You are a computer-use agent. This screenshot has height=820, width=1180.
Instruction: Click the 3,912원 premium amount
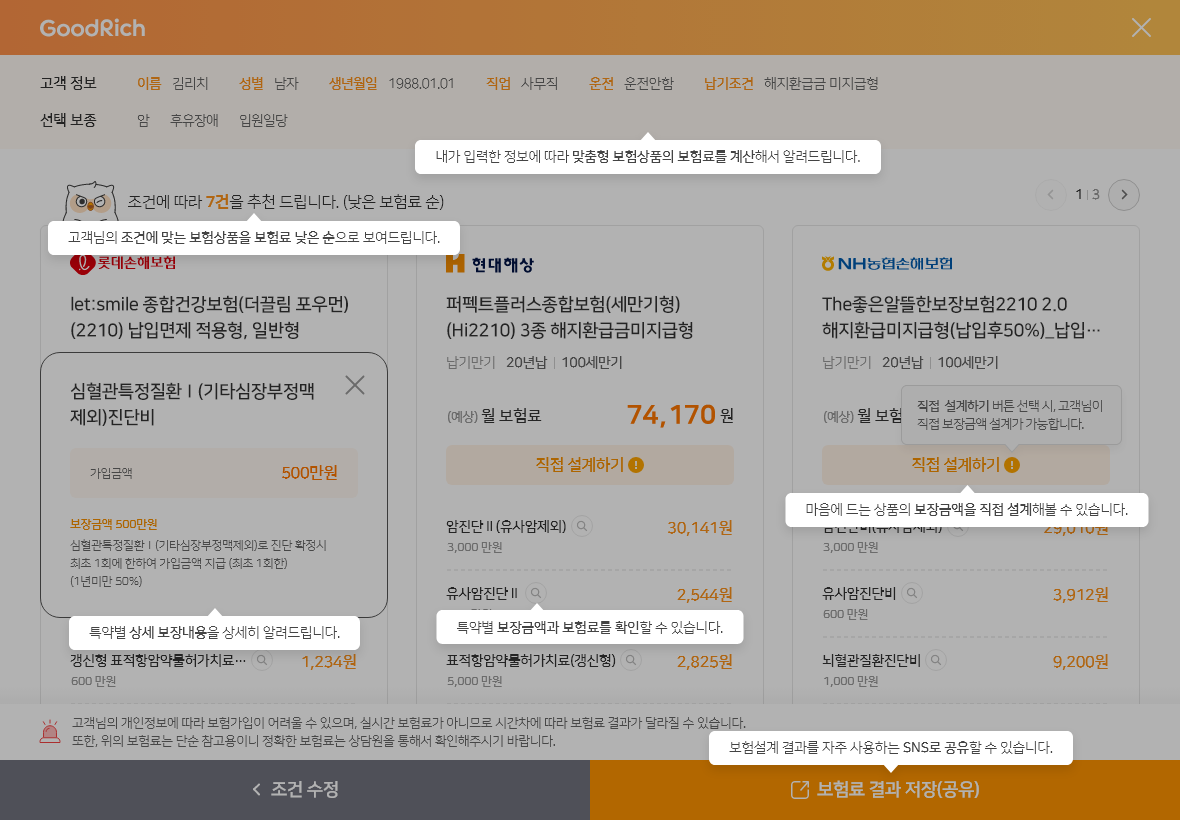(x=1081, y=594)
